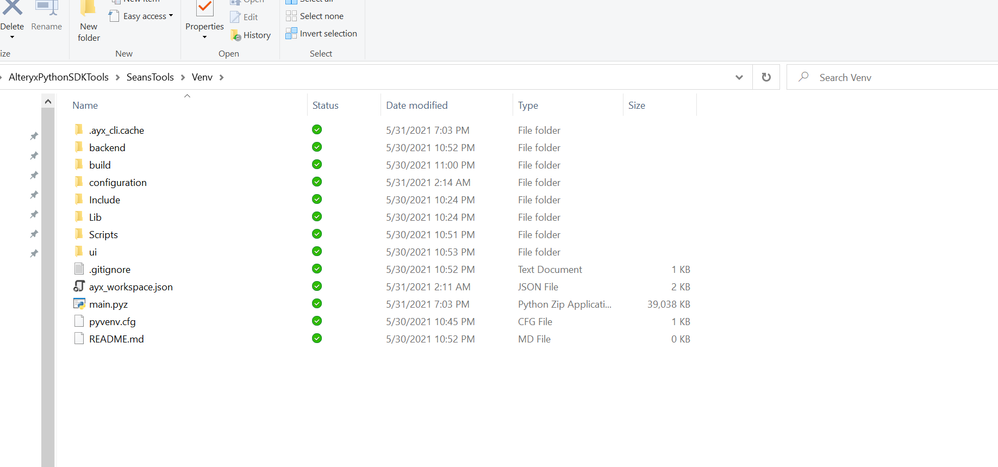Viewport: 998px width, 467px height.
Task: Select the README.md file icon
Action: (79, 338)
